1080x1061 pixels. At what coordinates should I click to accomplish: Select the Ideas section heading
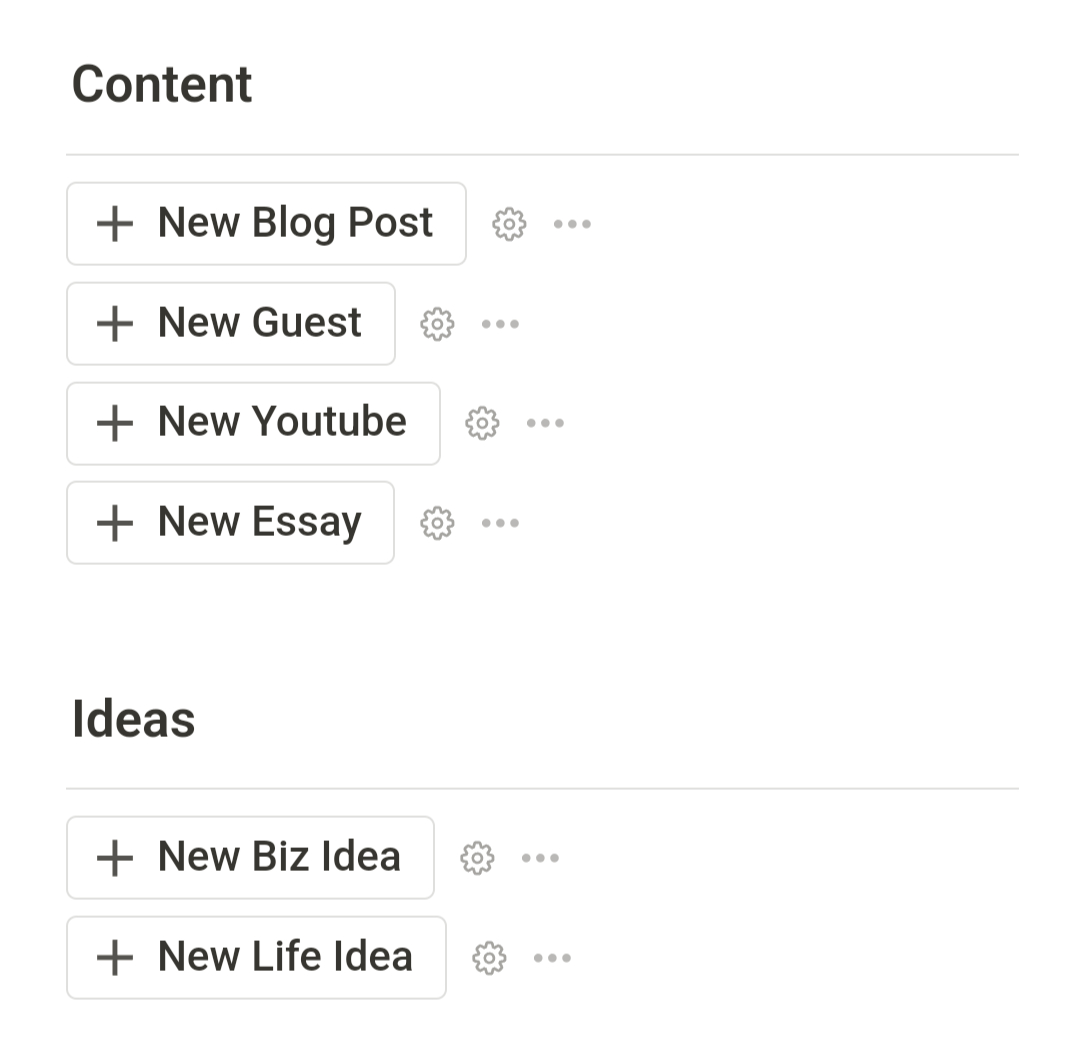(133, 719)
